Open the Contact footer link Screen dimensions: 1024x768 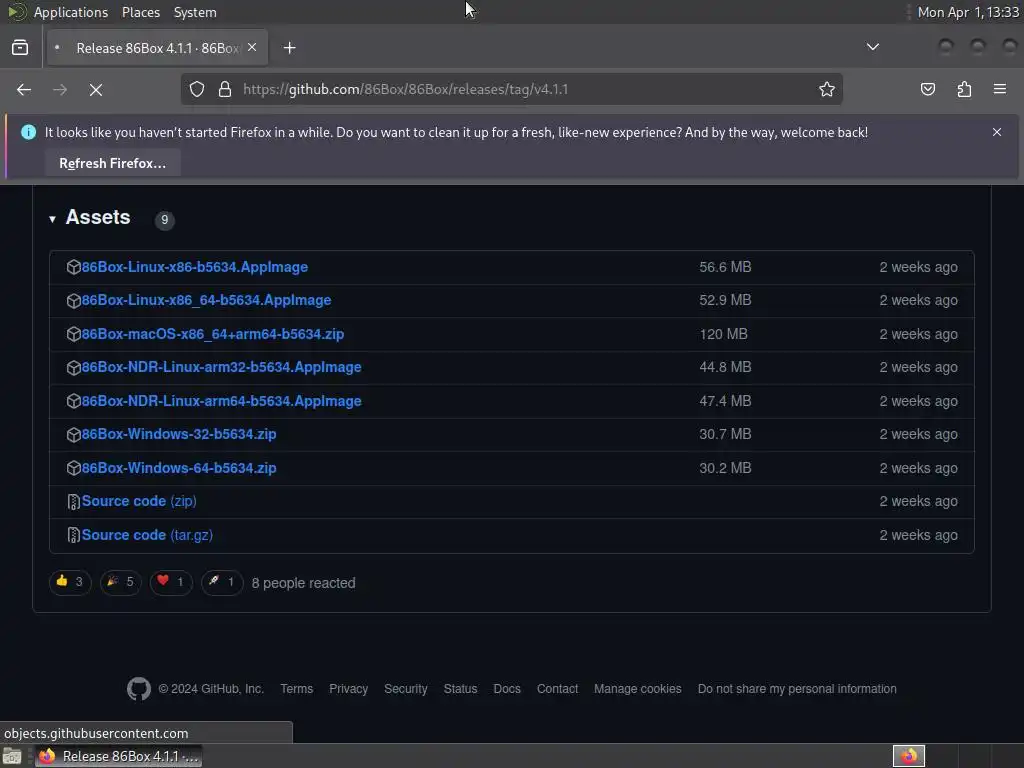[x=557, y=689]
